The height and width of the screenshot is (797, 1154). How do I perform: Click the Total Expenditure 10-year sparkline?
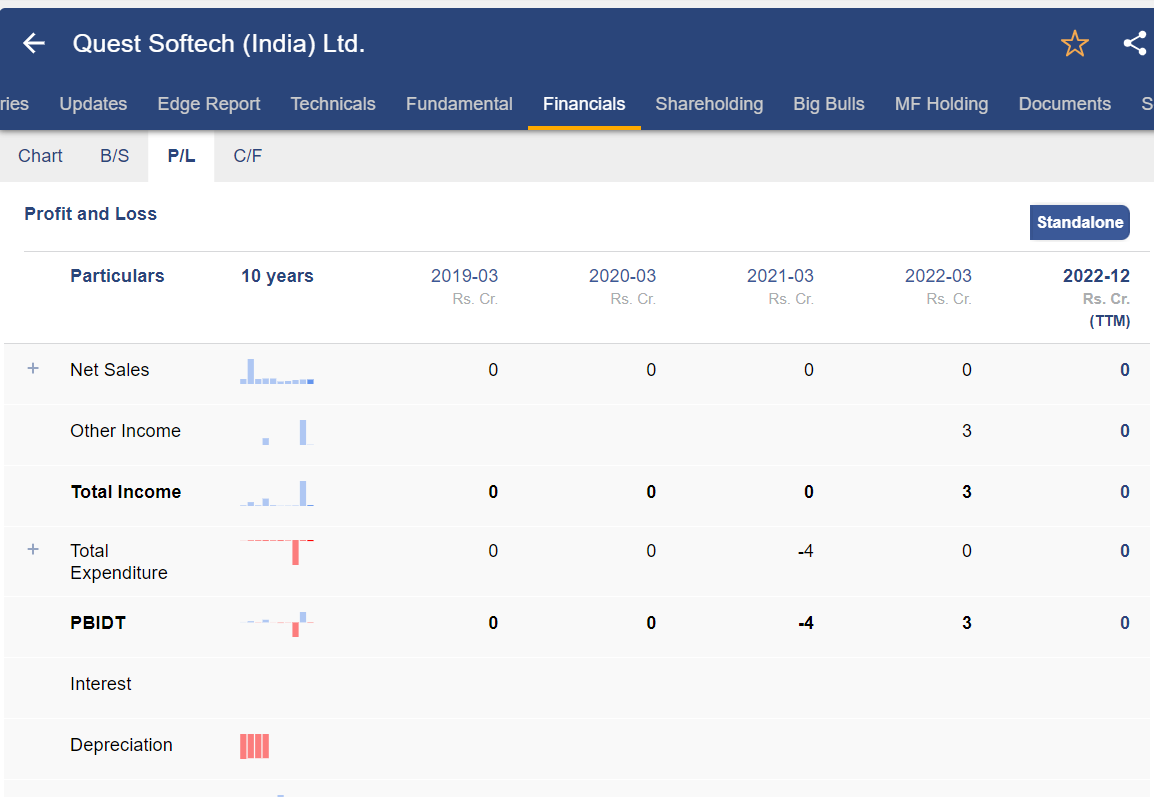point(277,552)
